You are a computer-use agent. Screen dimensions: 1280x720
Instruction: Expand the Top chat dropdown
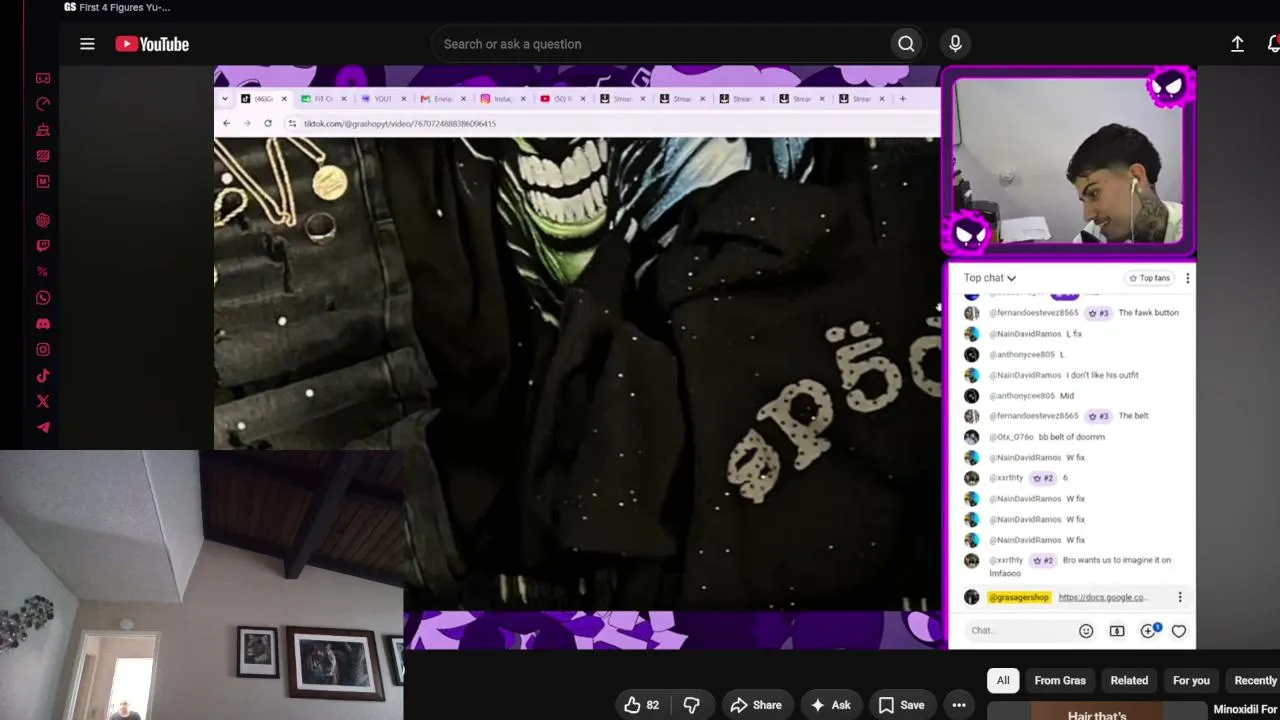(x=990, y=278)
